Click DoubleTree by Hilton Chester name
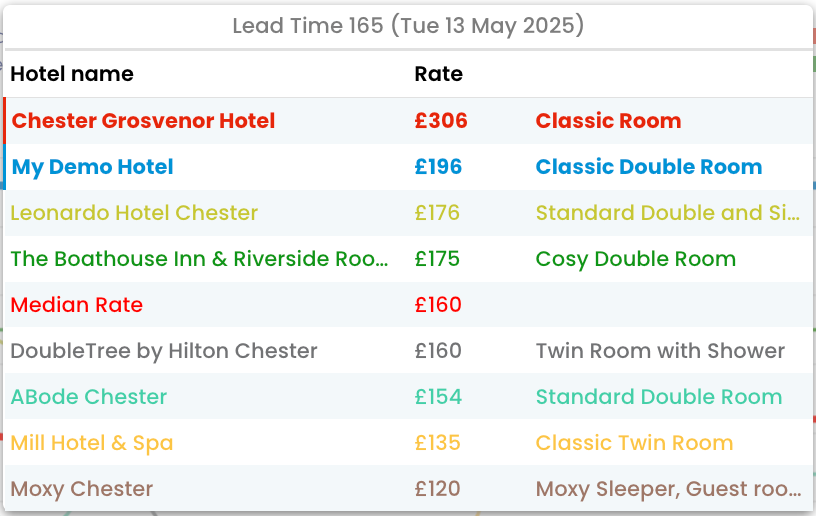The width and height of the screenshot is (816, 516). click(x=164, y=351)
